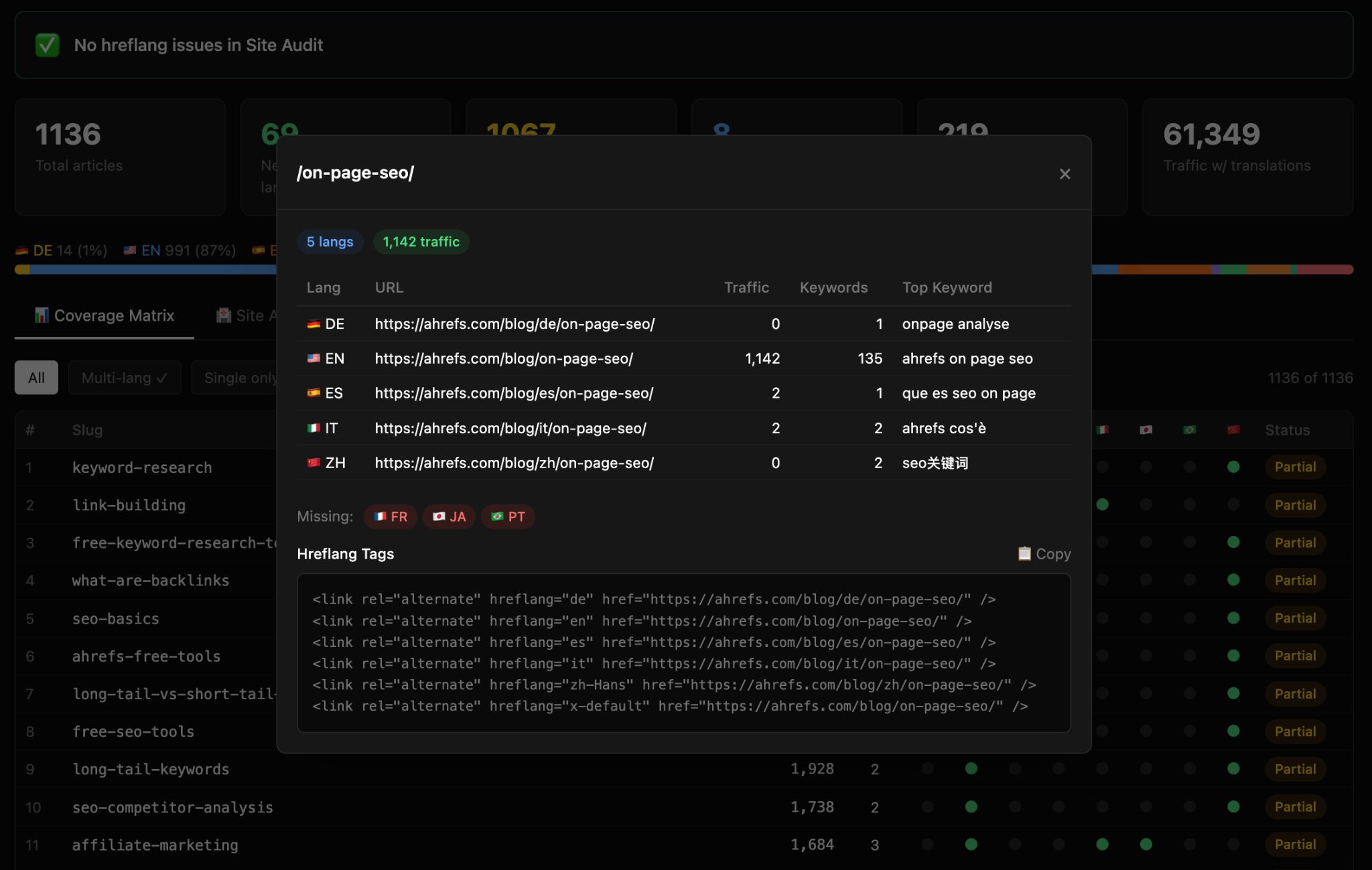The height and width of the screenshot is (870, 1372).
Task: Toggle the Multi-lang filter
Action: click(x=125, y=378)
